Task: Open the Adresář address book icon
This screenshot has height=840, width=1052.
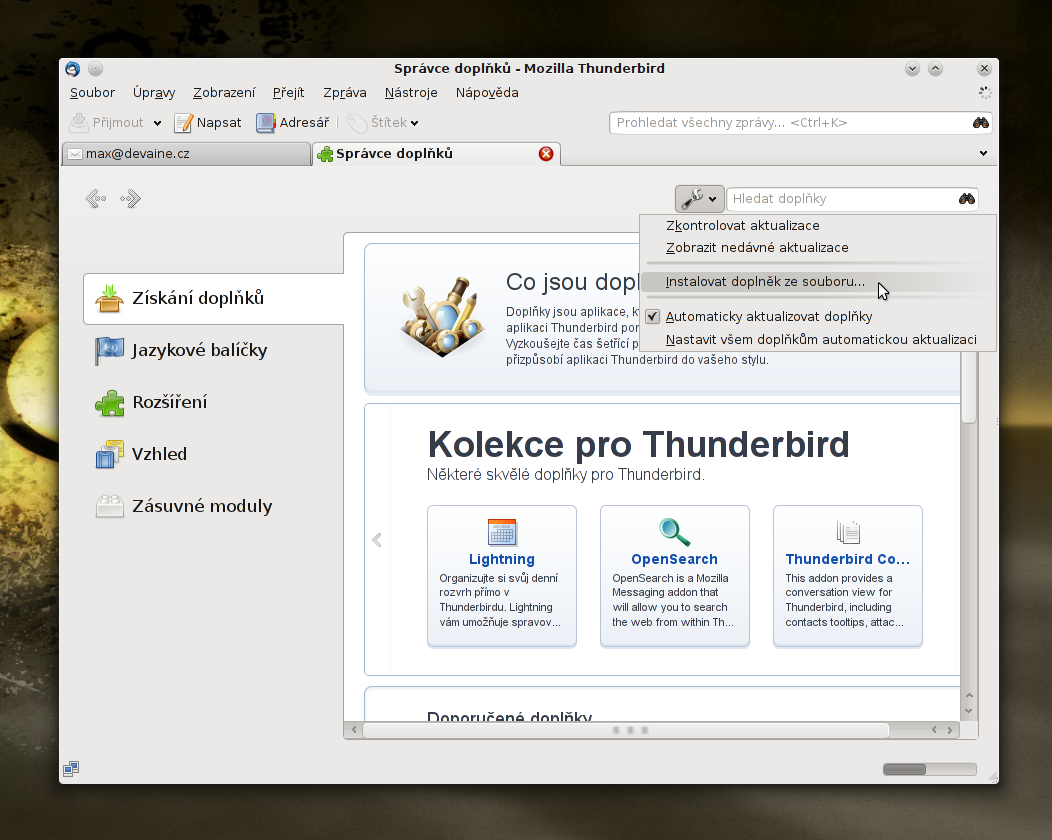Action: 266,123
